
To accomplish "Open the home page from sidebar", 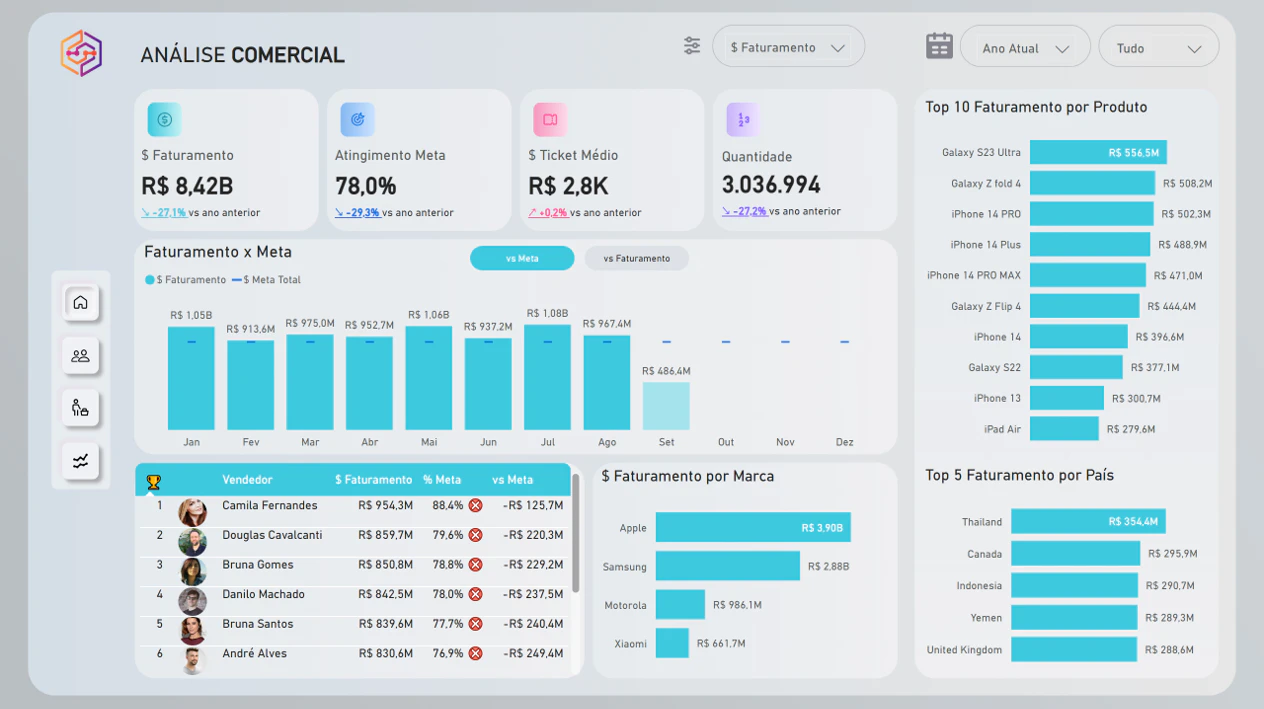I will point(81,302).
